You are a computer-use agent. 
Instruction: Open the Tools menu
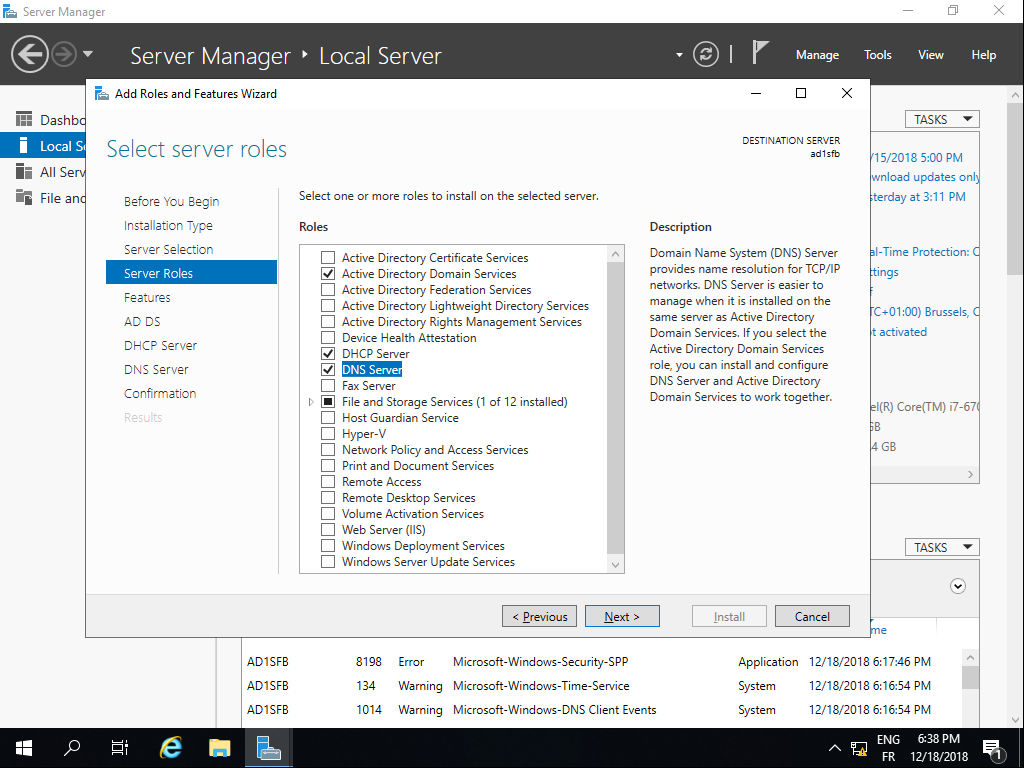(x=877, y=55)
